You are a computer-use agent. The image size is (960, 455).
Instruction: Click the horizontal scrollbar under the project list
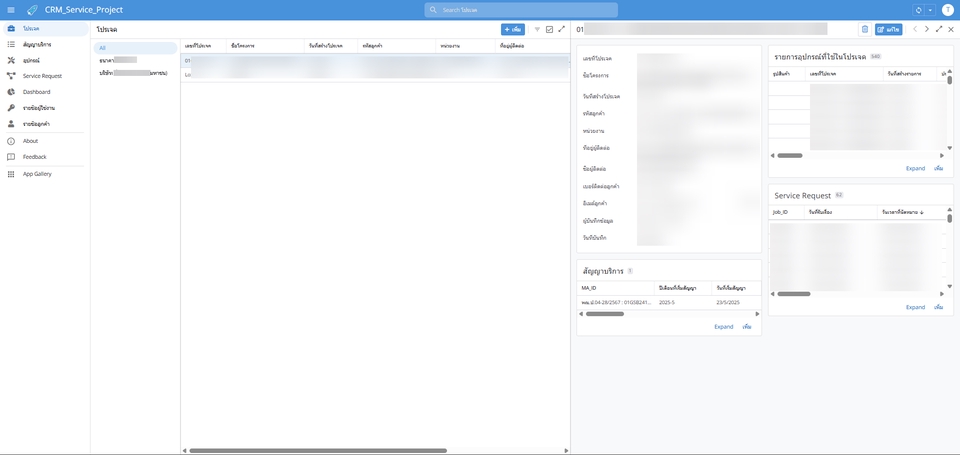318,451
